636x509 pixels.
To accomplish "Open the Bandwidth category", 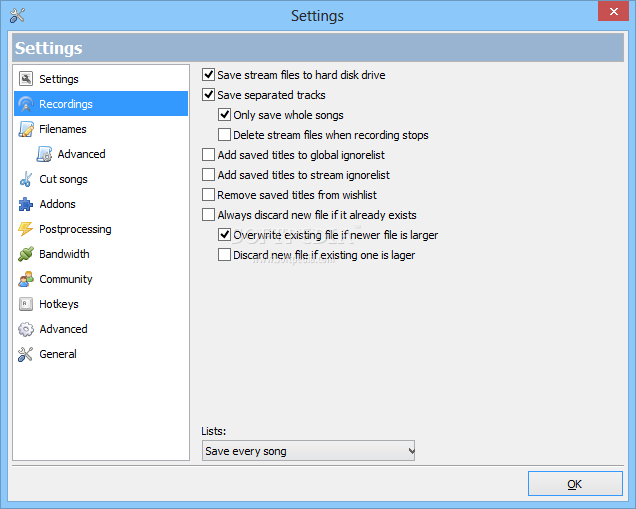I will (101, 254).
